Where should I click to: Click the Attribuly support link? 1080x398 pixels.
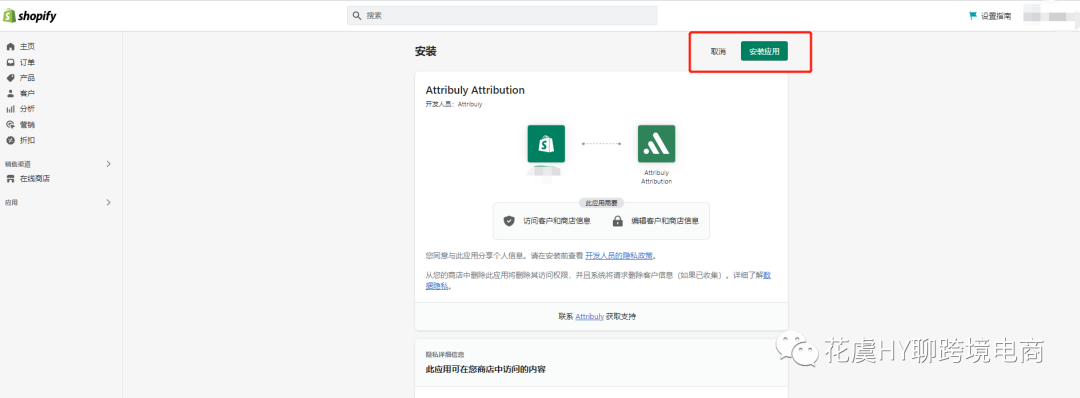(590, 317)
